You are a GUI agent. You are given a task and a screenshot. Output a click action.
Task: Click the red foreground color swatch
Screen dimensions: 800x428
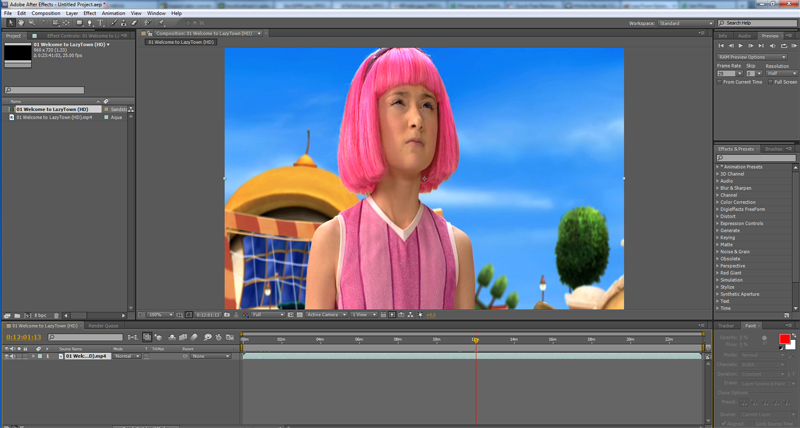(x=784, y=339)
